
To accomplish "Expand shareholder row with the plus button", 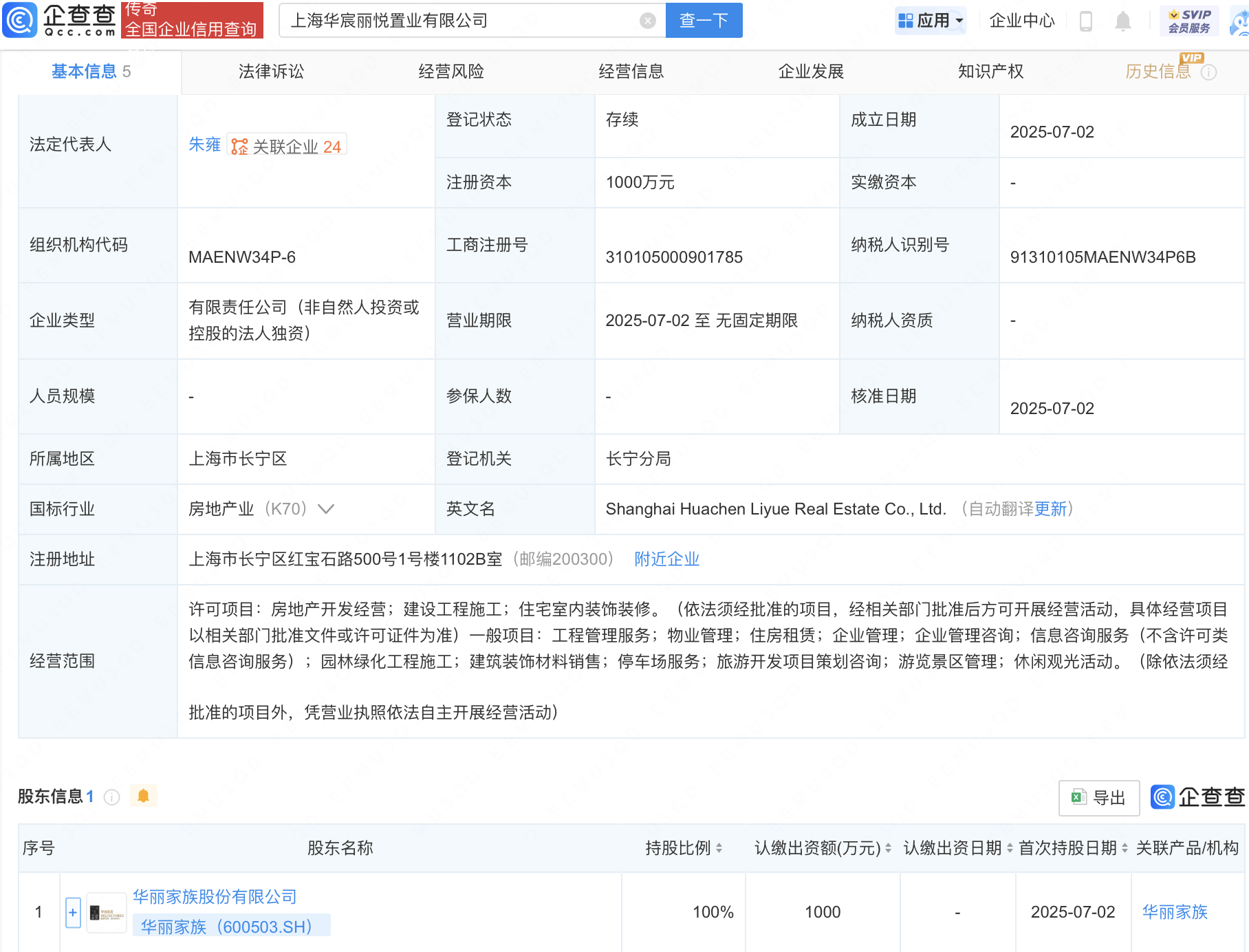I will point(73,913).
